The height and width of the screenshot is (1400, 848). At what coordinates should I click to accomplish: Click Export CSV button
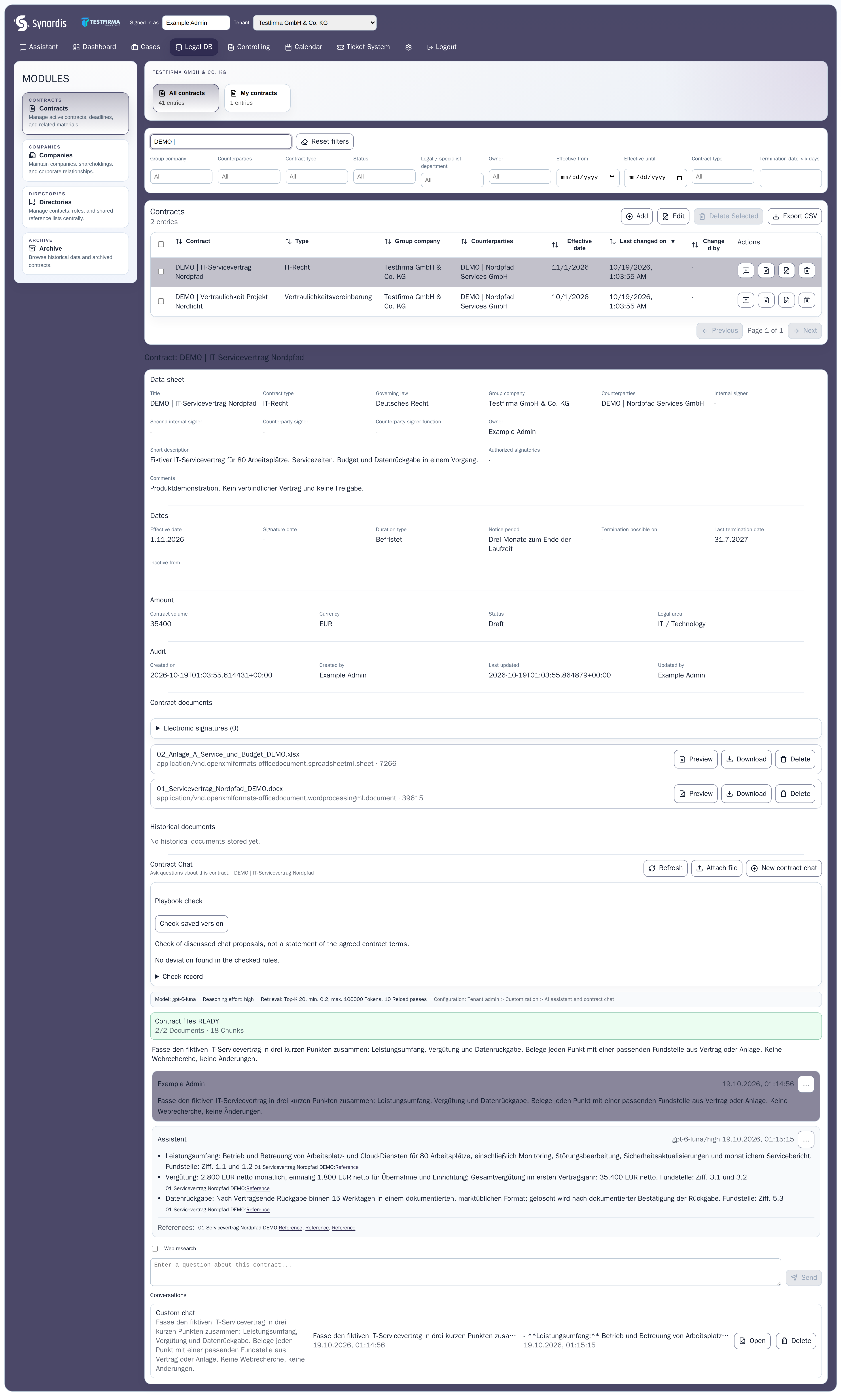click(794, 217)
